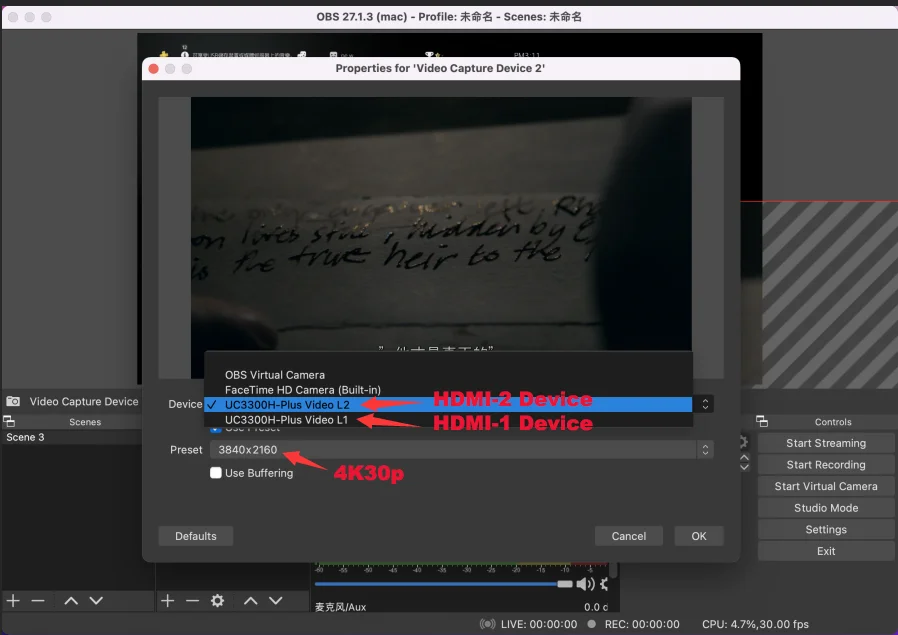Pop out the Scenes dock icon

click(x=9, y=422)
